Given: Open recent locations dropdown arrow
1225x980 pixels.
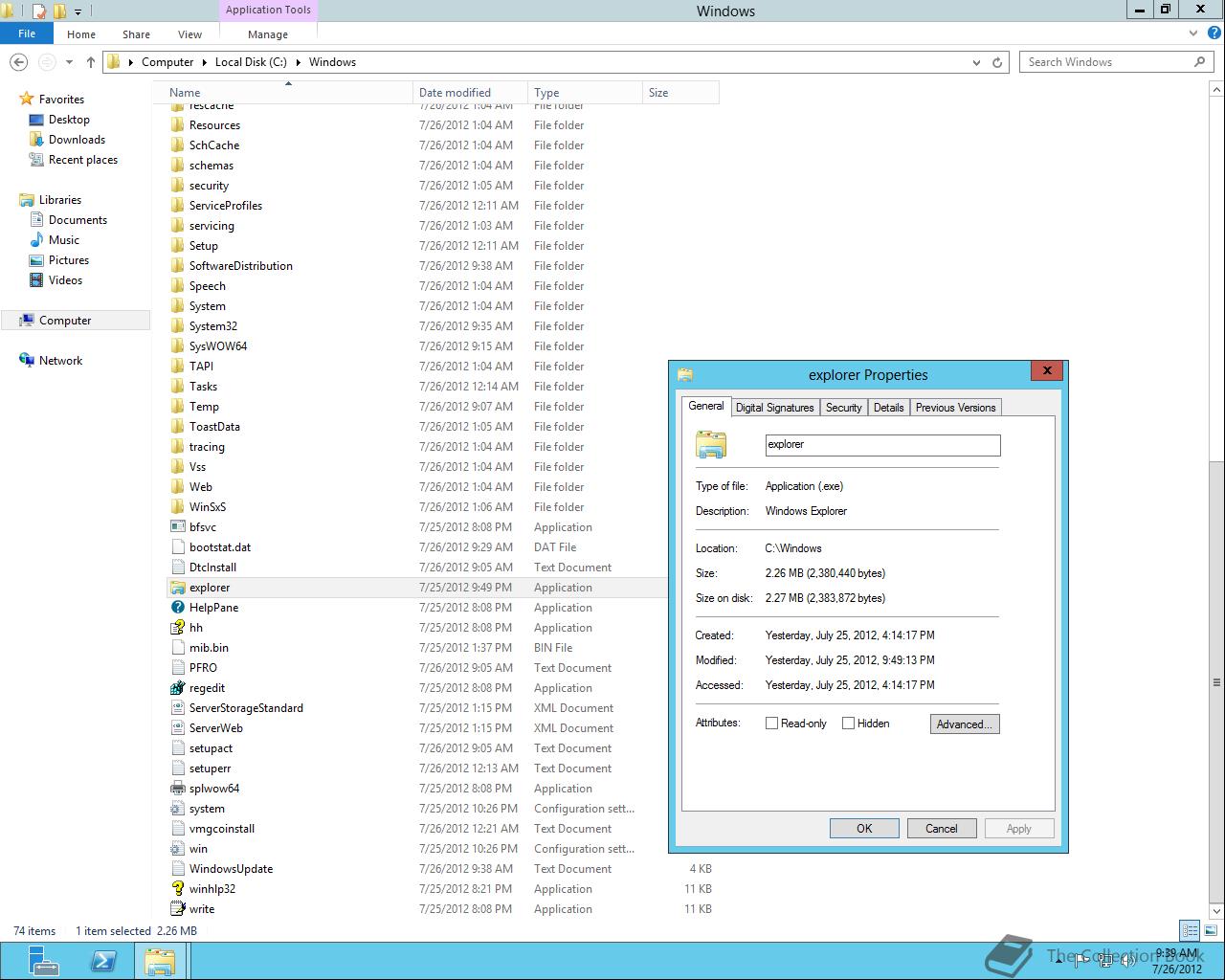Looking at the screenshot, I should click(69, 62).
